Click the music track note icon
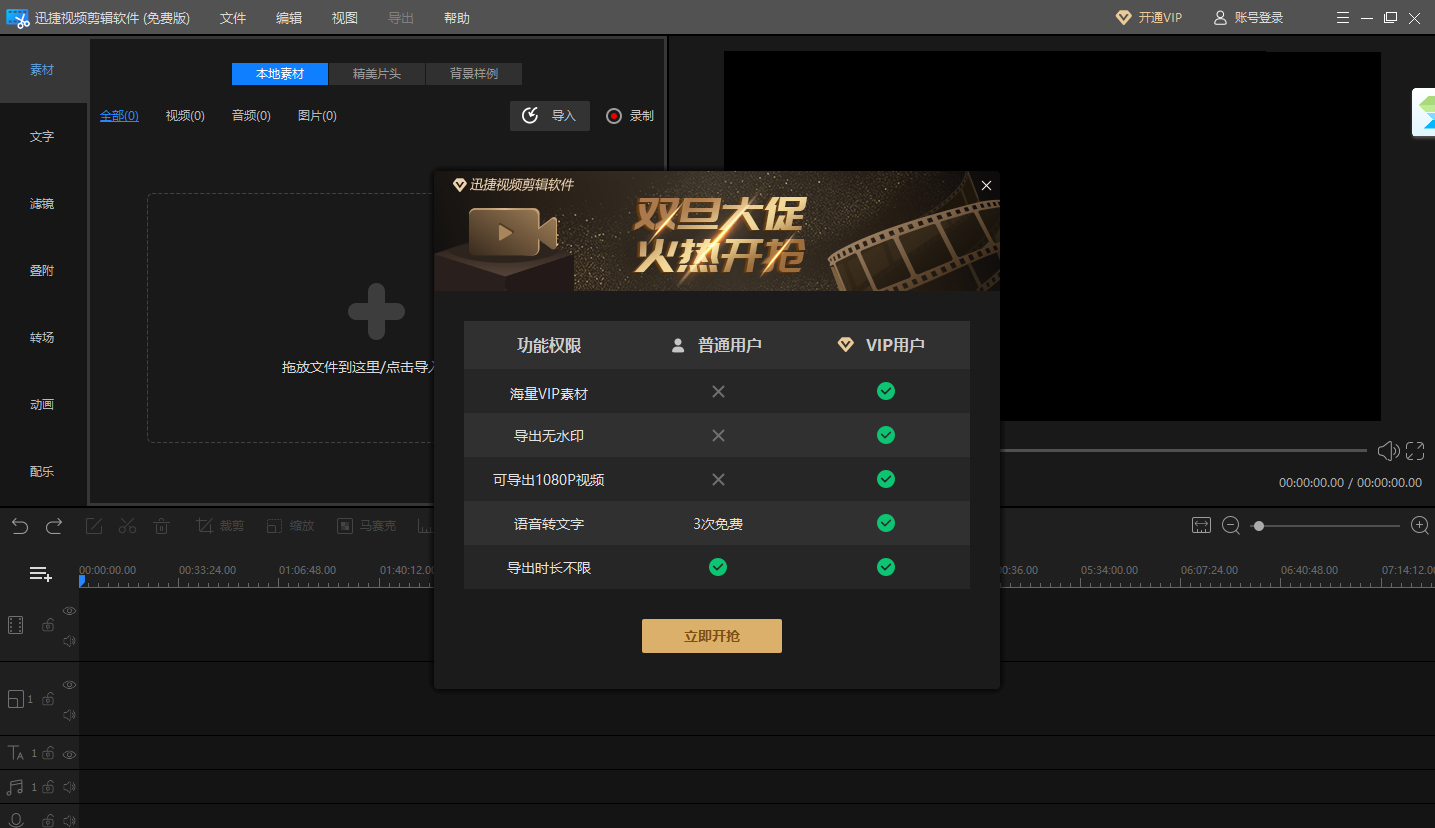The image size is (1435, 828). tap(15, 787)
